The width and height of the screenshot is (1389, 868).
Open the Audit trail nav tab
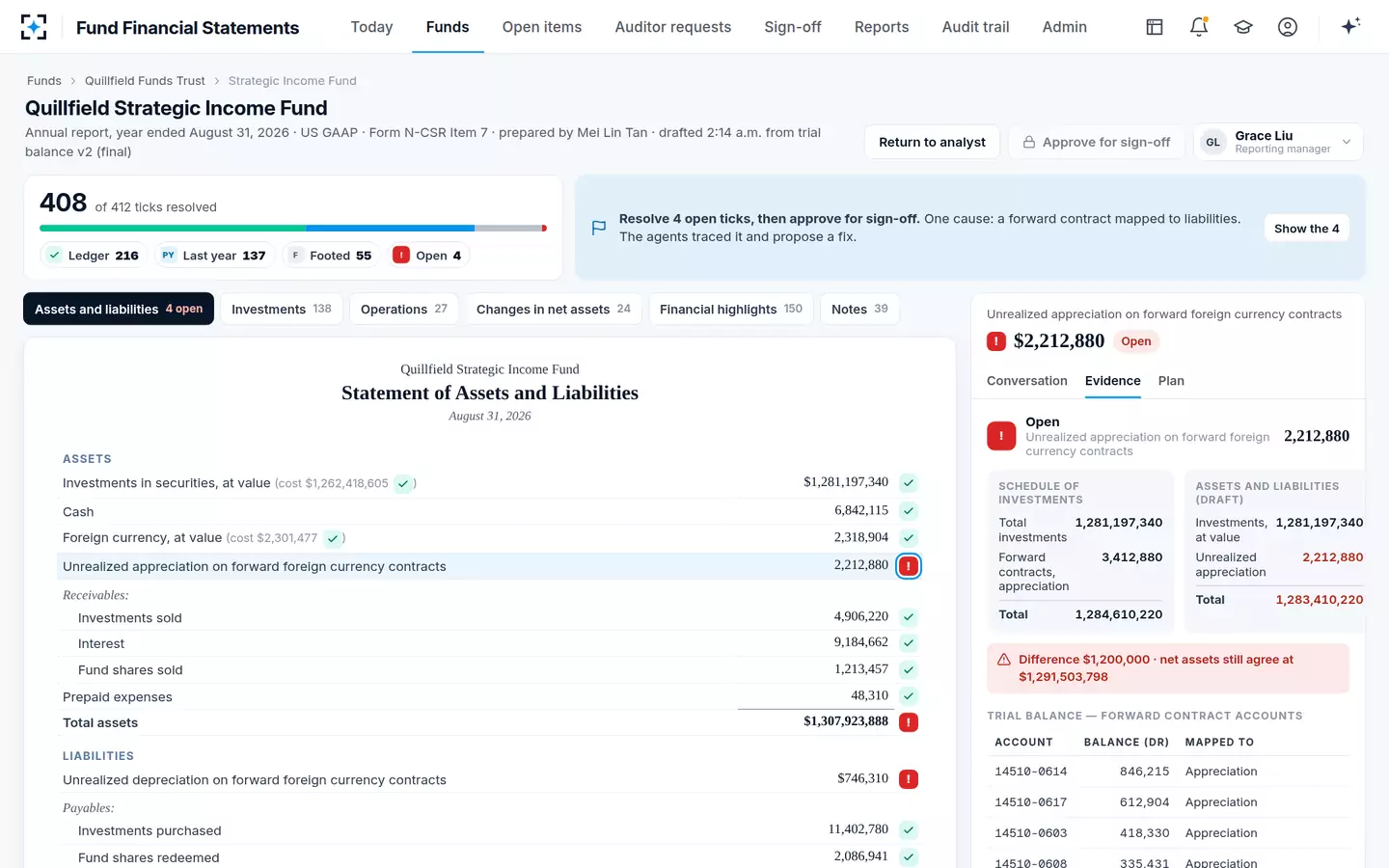(975, 27)
